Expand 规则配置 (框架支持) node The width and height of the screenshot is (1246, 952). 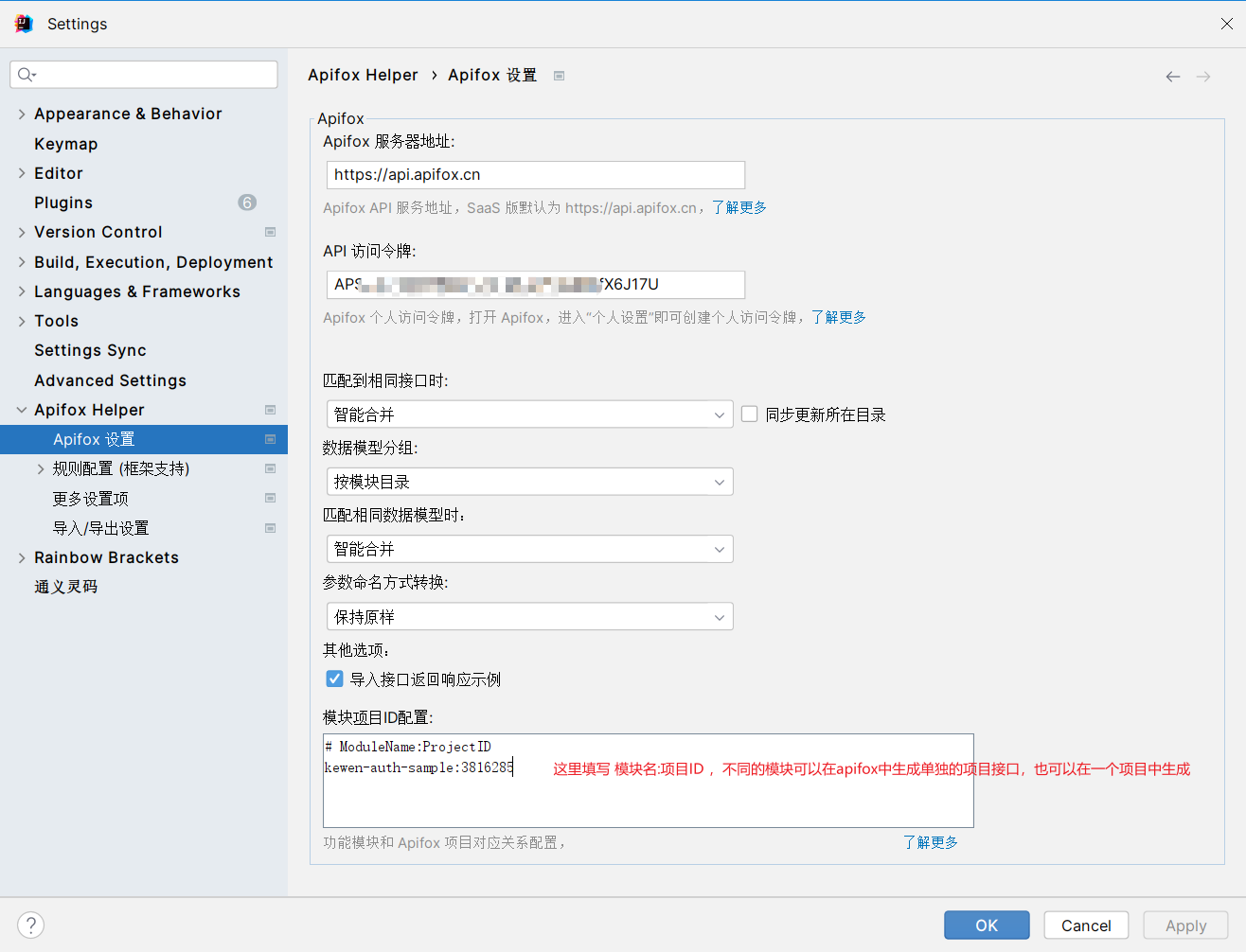41,468
